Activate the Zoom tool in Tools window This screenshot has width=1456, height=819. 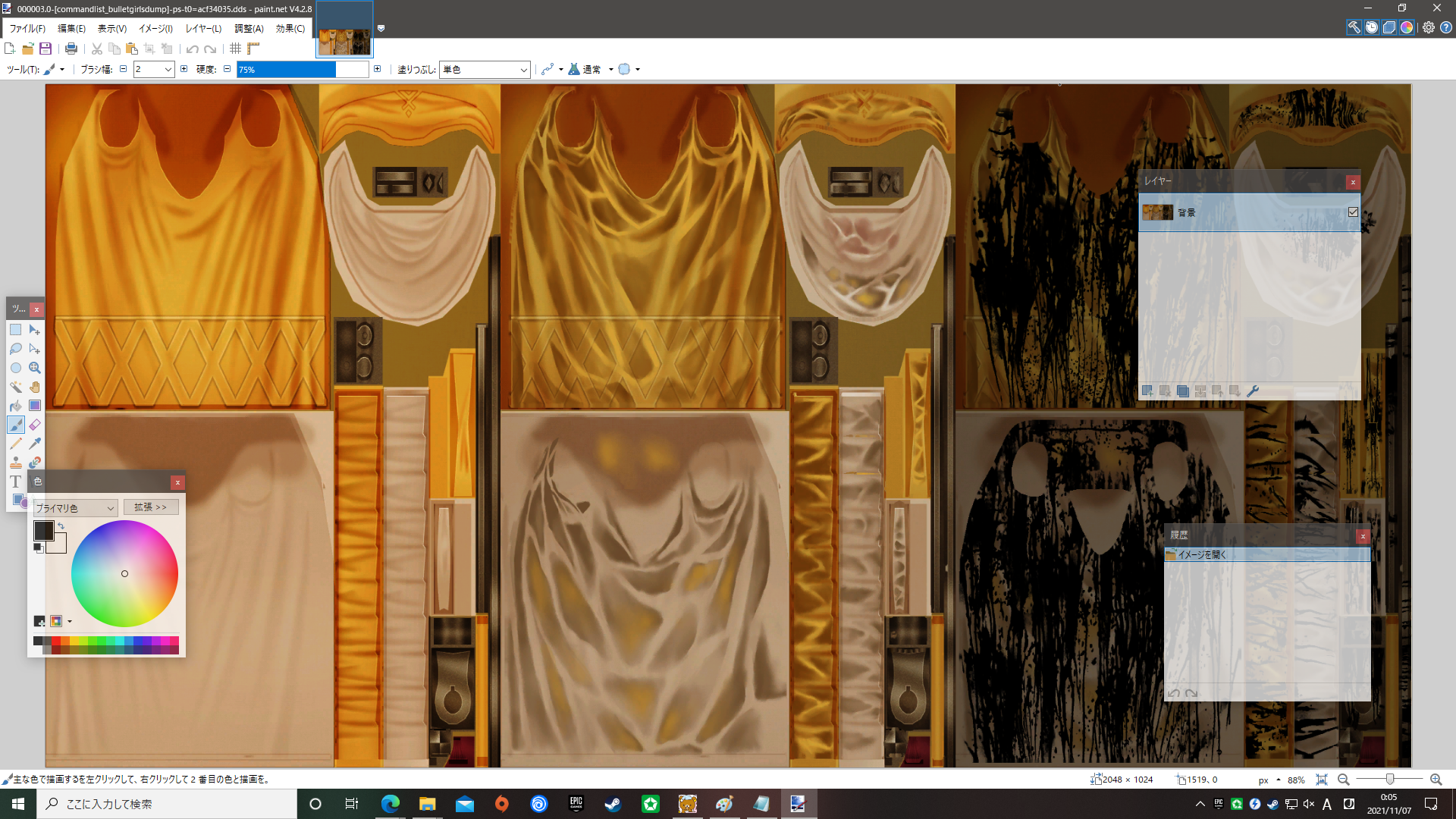[34, 368]
